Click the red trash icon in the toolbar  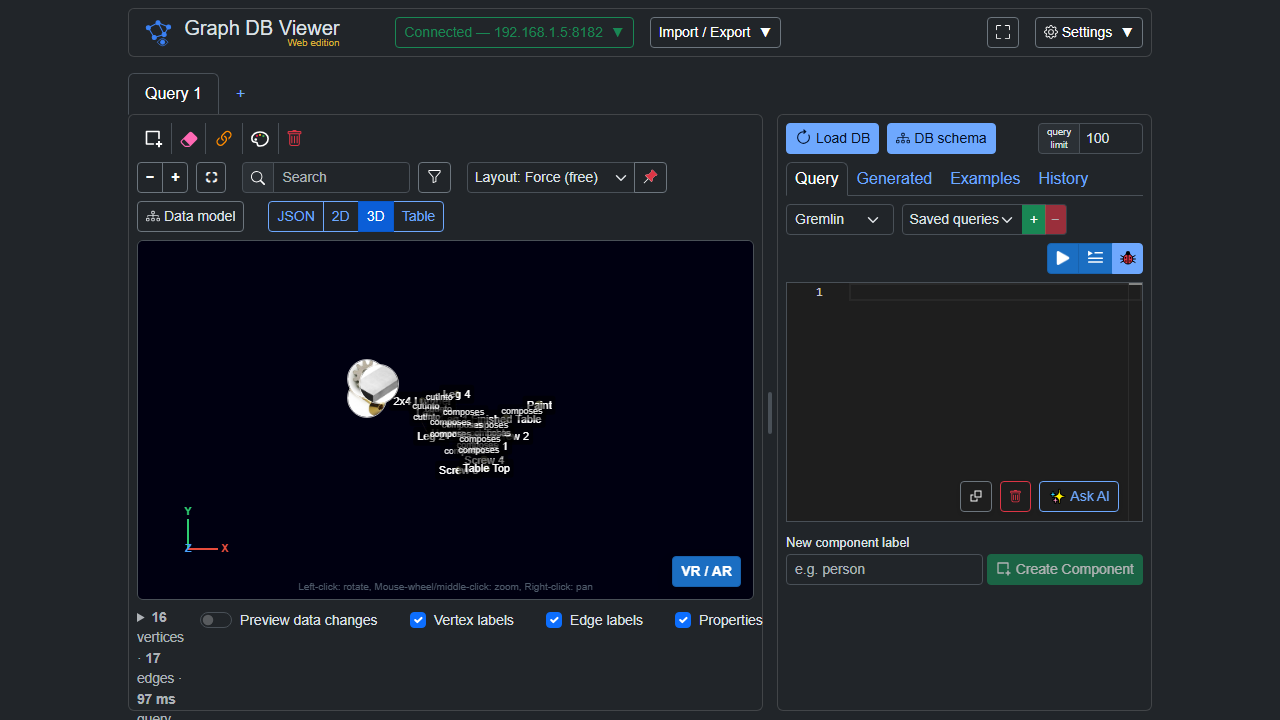tap(295, 139)
